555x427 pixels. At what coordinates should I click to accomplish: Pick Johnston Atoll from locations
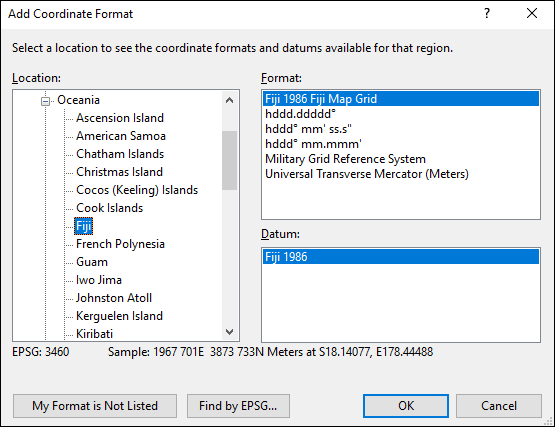click(114, 298)
